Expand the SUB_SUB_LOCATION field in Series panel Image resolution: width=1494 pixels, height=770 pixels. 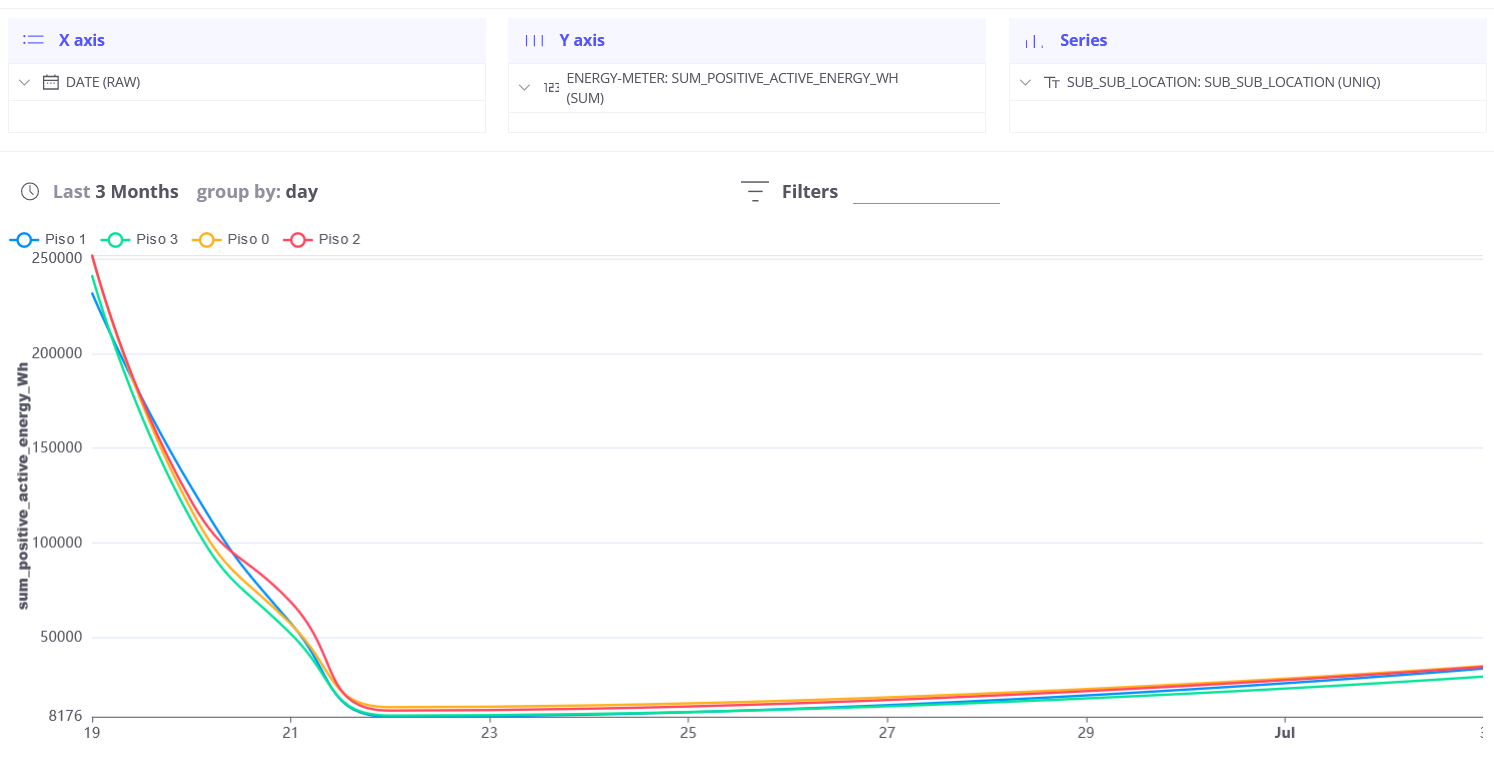tap(1025, 81)
